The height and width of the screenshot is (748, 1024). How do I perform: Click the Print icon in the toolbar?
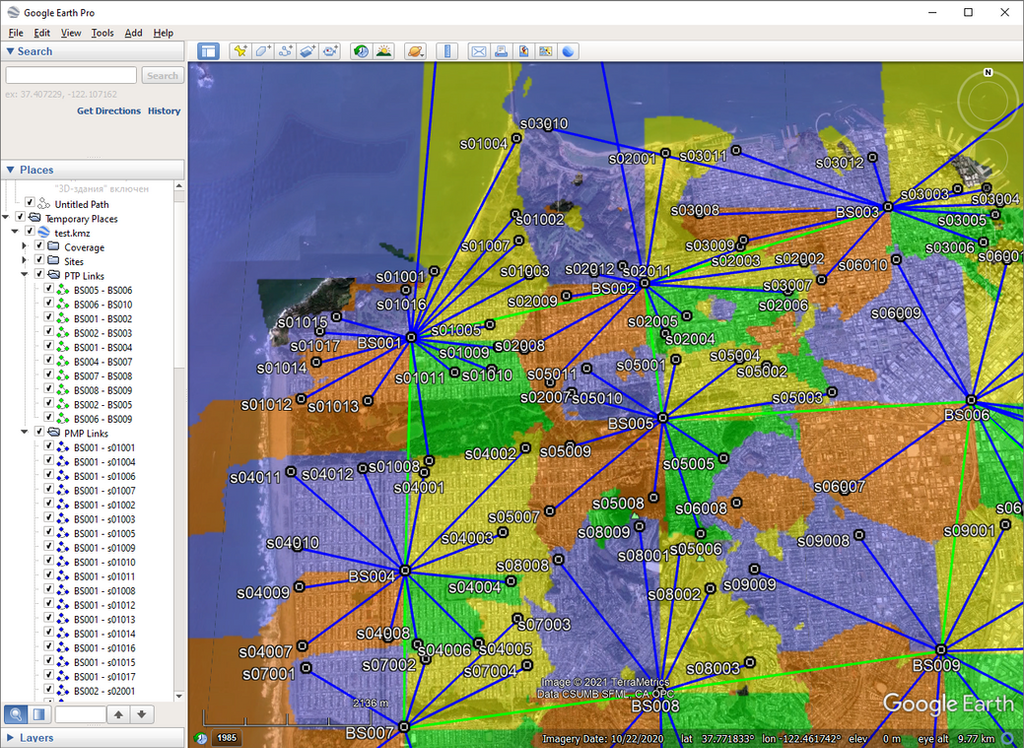[500, 50]
